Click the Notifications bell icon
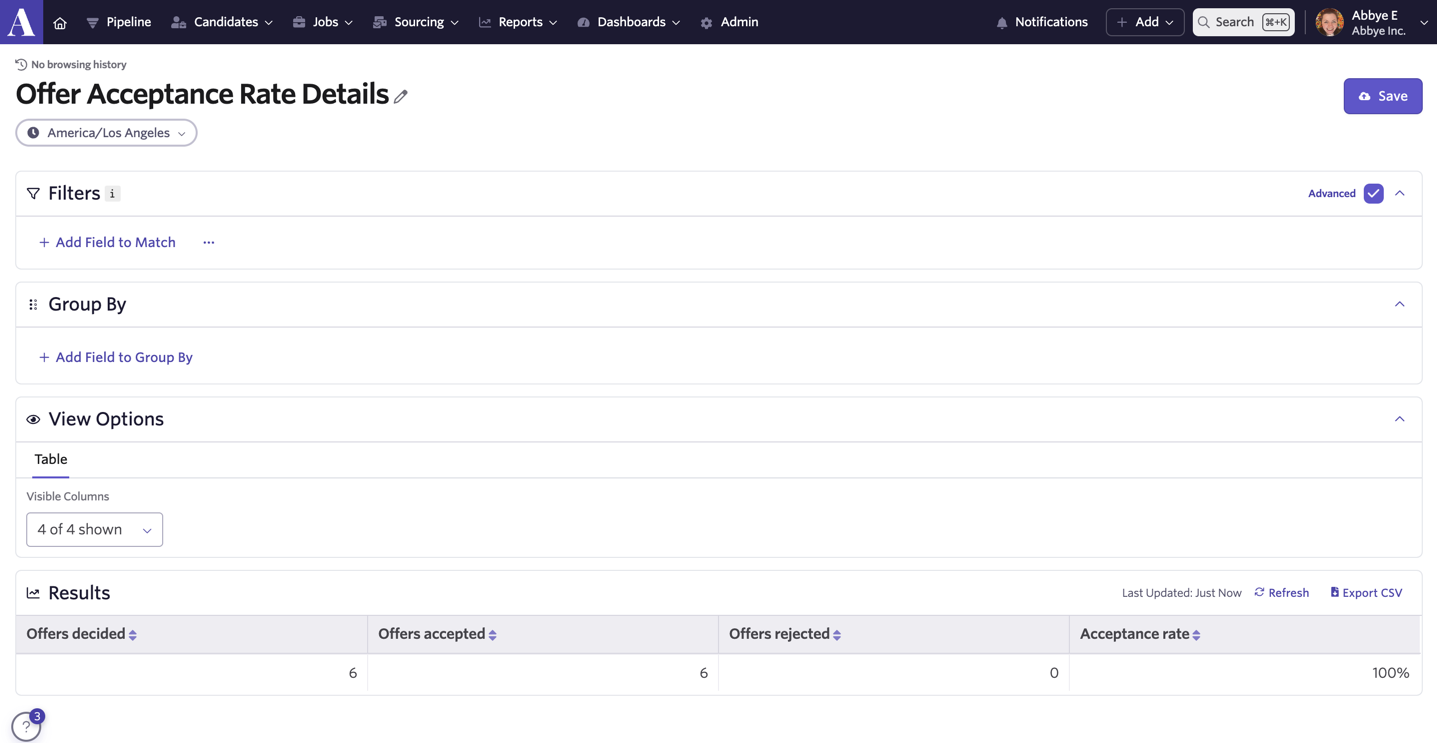The height and width of the screenshot is (743, 1437). (1002, 22)
